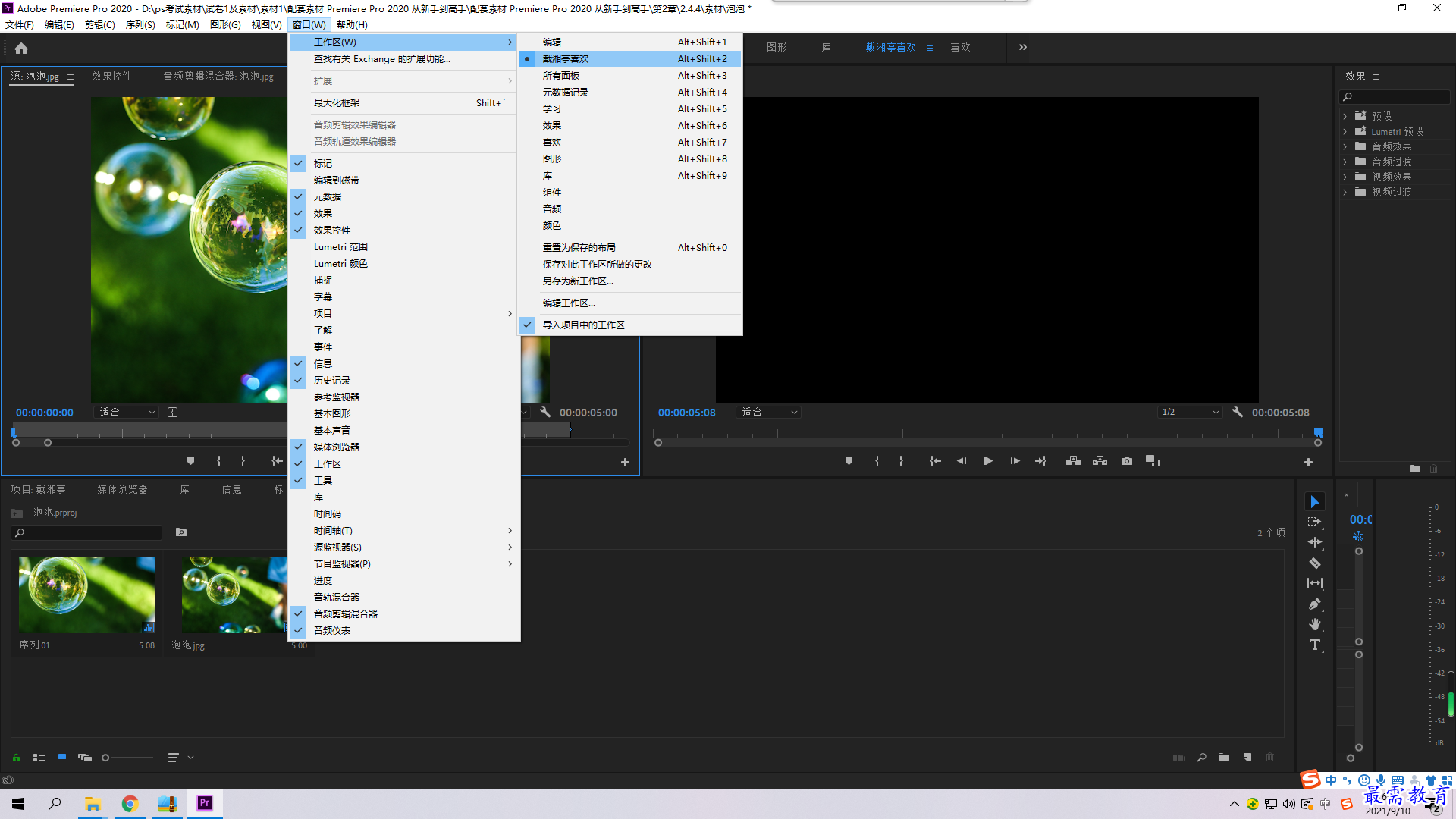The height and width of the screenshot is (819, 1456).
Task: Click the Lift button in program monitor
Action: click(x=1073, y=461)
